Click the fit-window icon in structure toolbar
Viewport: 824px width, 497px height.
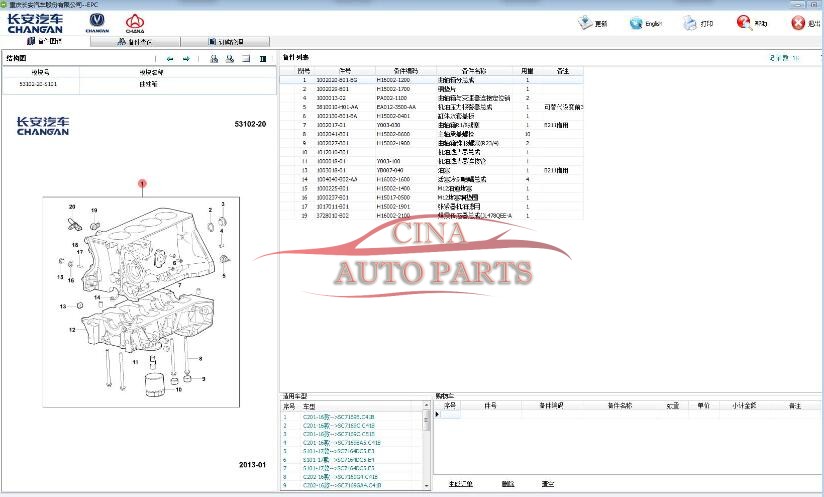point(246,59)
